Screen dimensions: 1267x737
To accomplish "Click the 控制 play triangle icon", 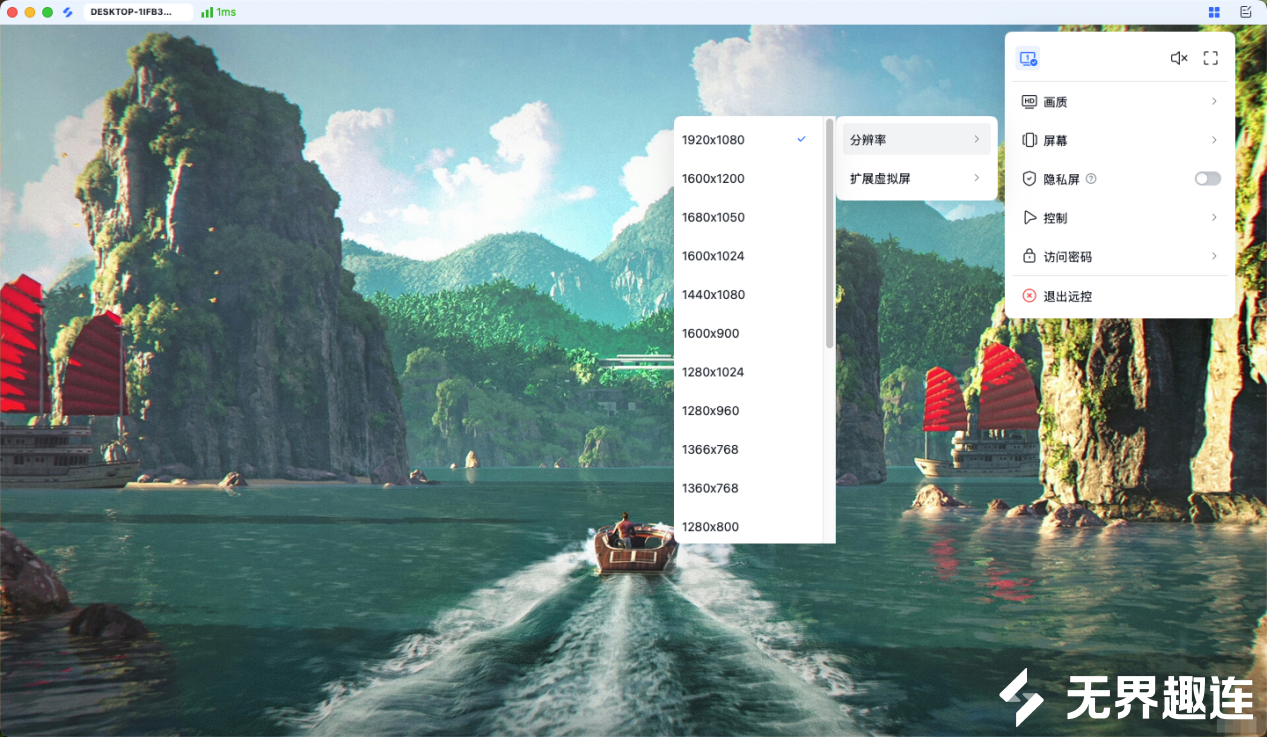I will (1029, 217).
